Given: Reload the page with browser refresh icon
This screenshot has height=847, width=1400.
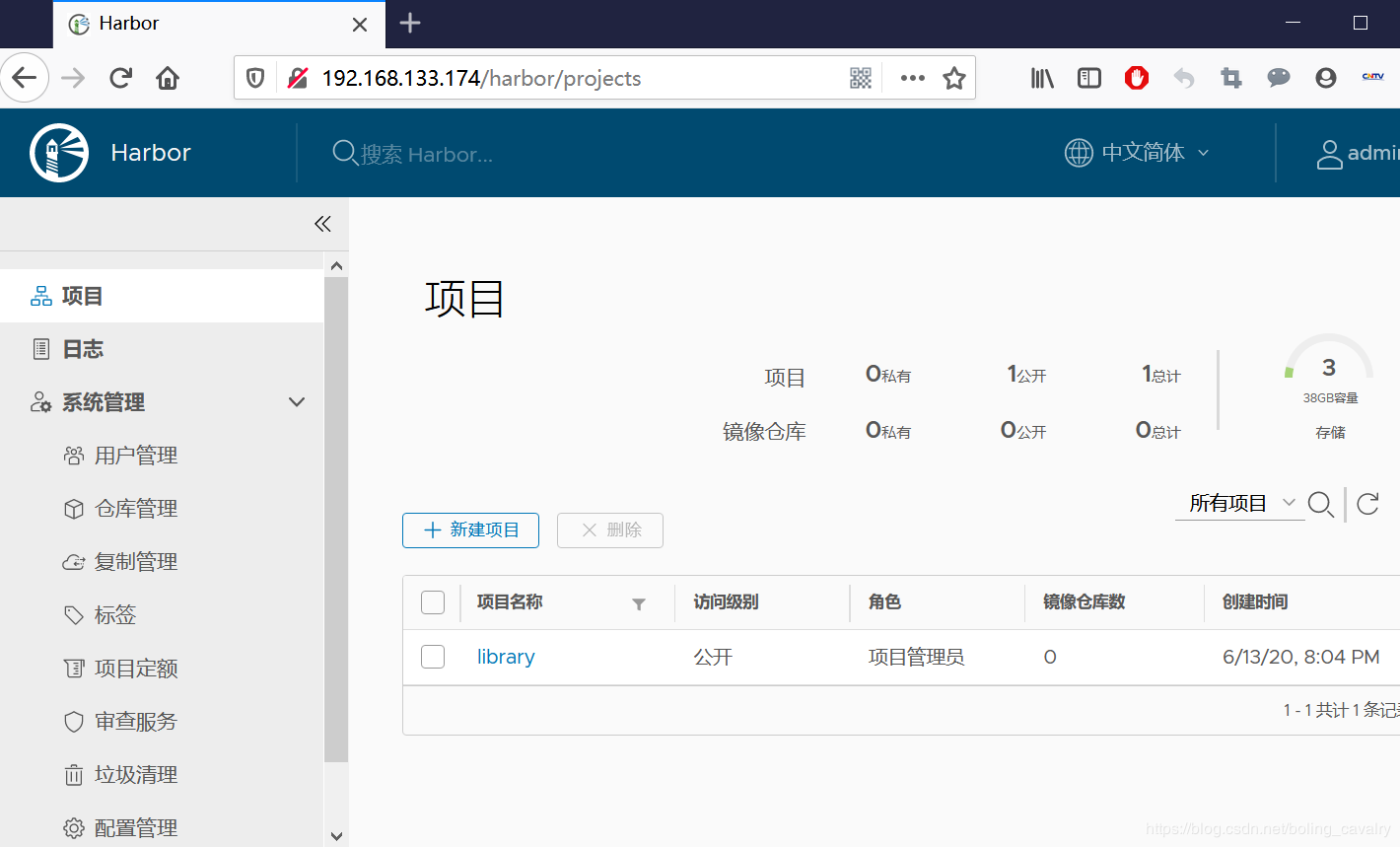Looking at the screenshot, I should 120,78.
